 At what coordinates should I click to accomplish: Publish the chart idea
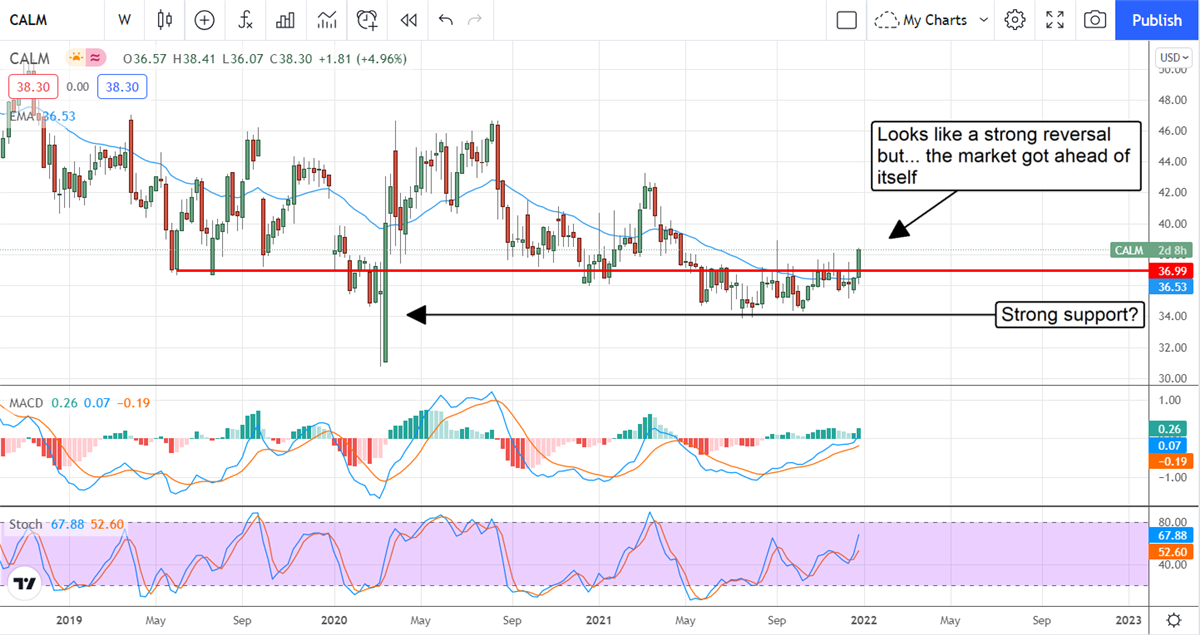pyautogui.click(x=1157, y=19)
